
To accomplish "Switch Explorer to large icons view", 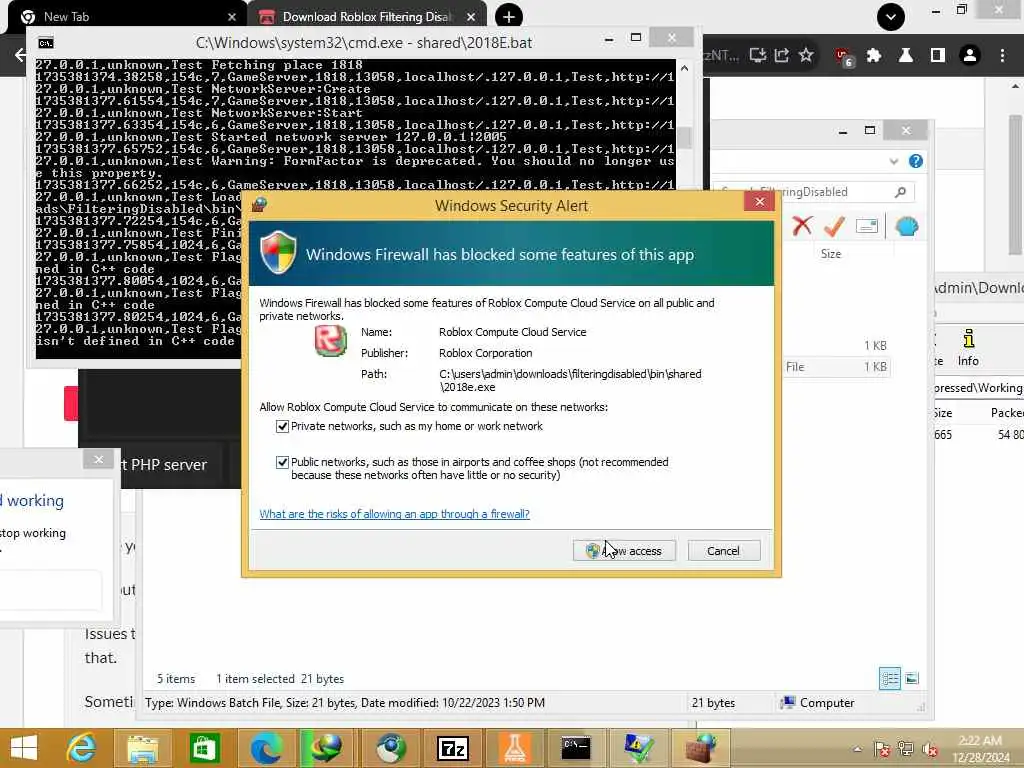I will tap(912, 679).
